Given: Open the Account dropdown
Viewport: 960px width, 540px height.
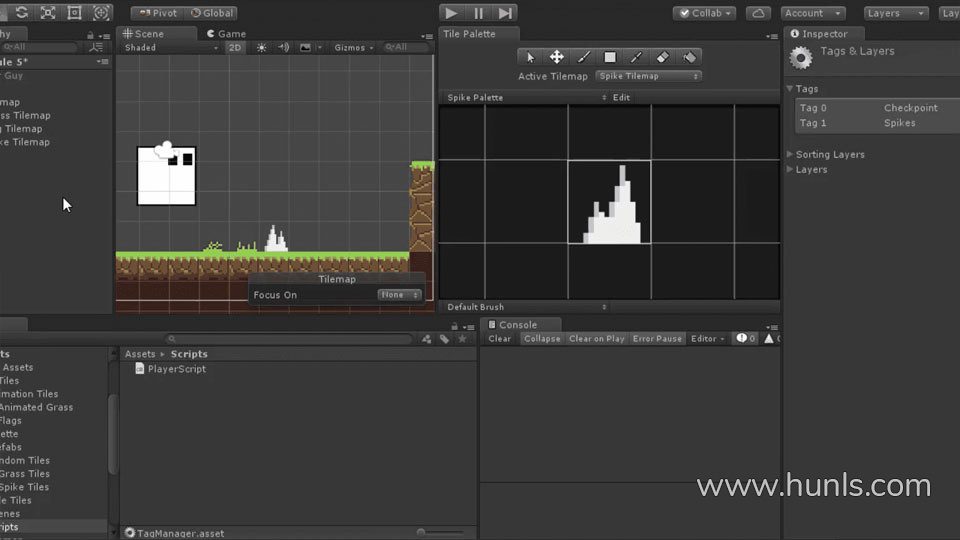Looking at the screenshot, I should (x=812, y=13).
